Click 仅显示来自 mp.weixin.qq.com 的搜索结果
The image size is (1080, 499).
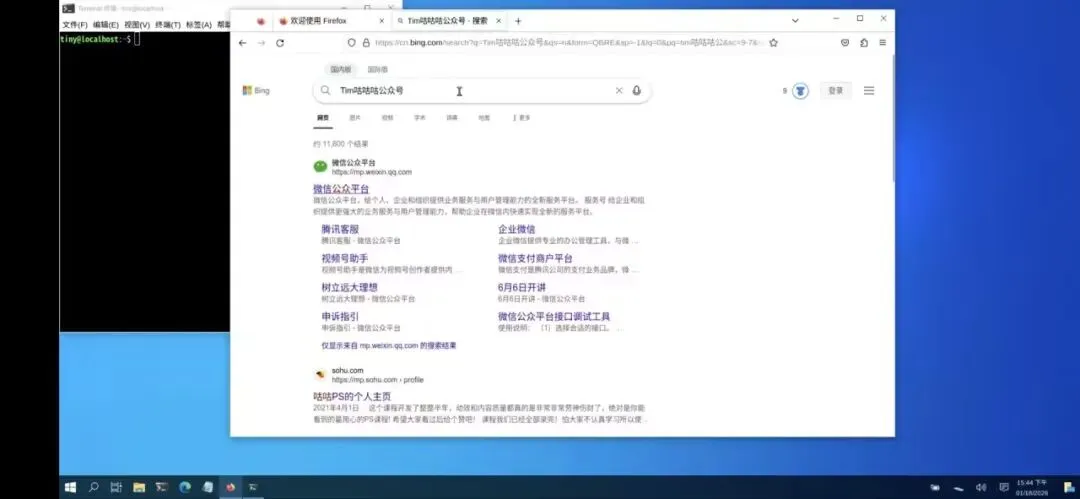point(388,345)
